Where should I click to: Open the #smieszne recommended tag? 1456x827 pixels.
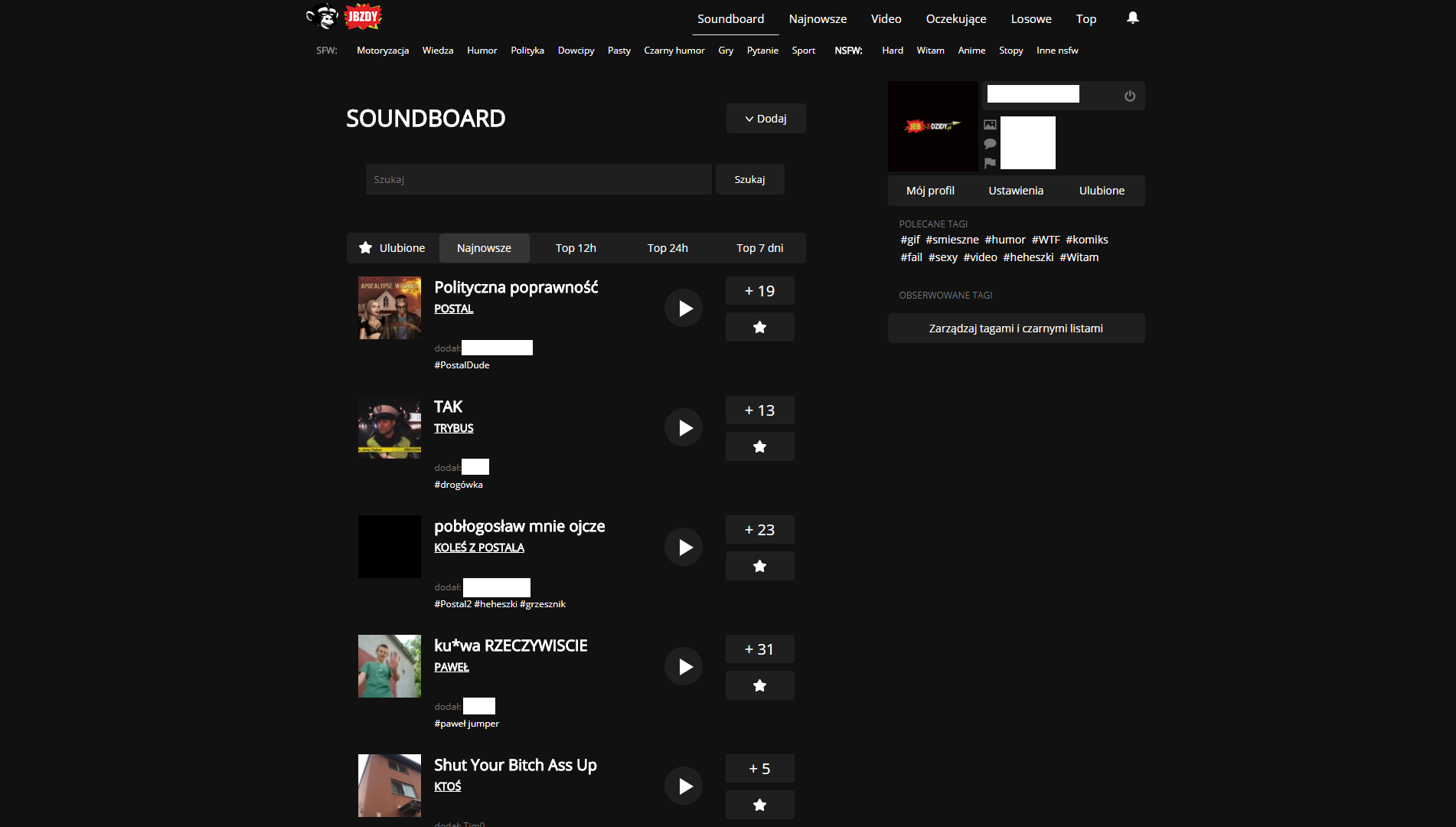click(x=952, y=240)
